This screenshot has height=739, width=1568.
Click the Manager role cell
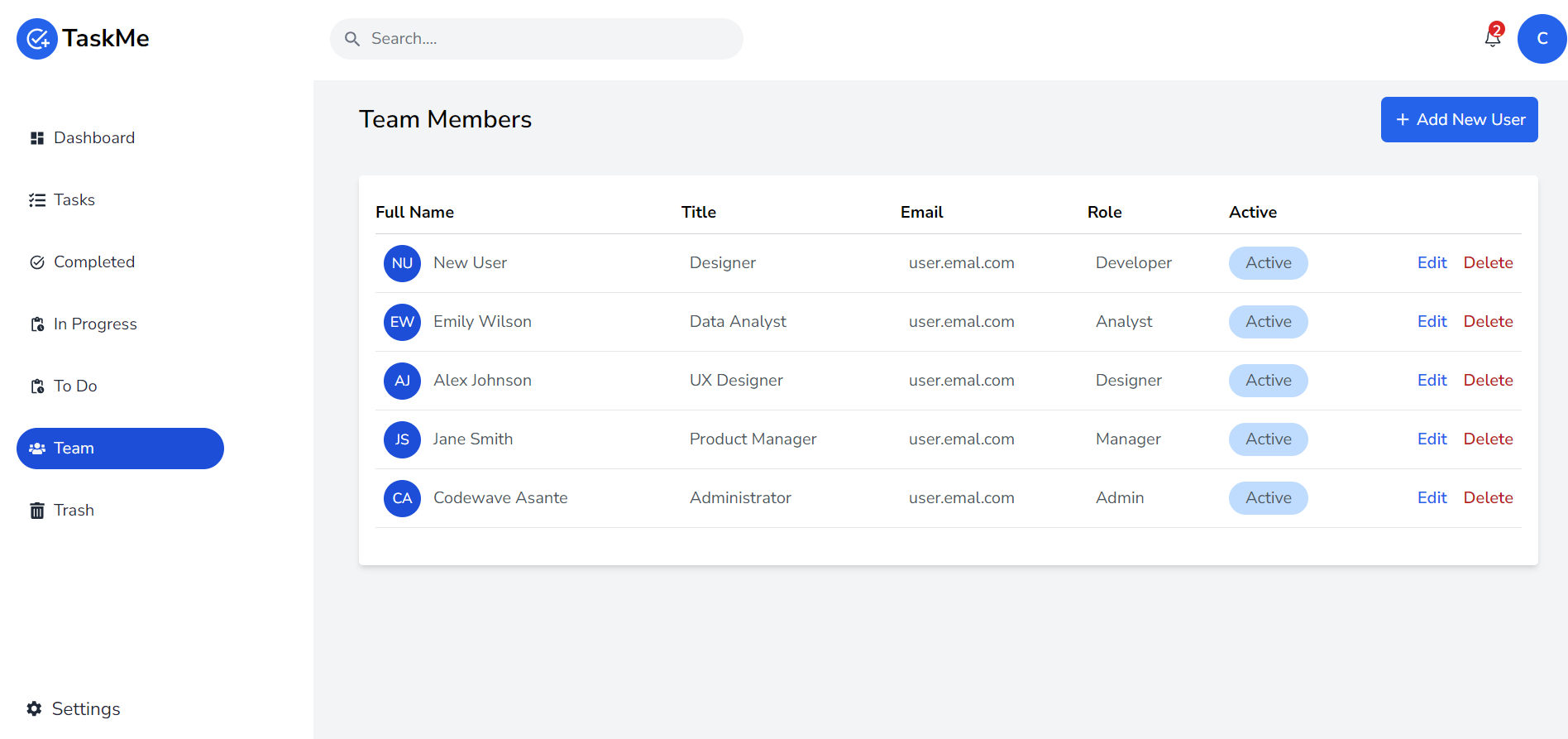point(1129,439)
